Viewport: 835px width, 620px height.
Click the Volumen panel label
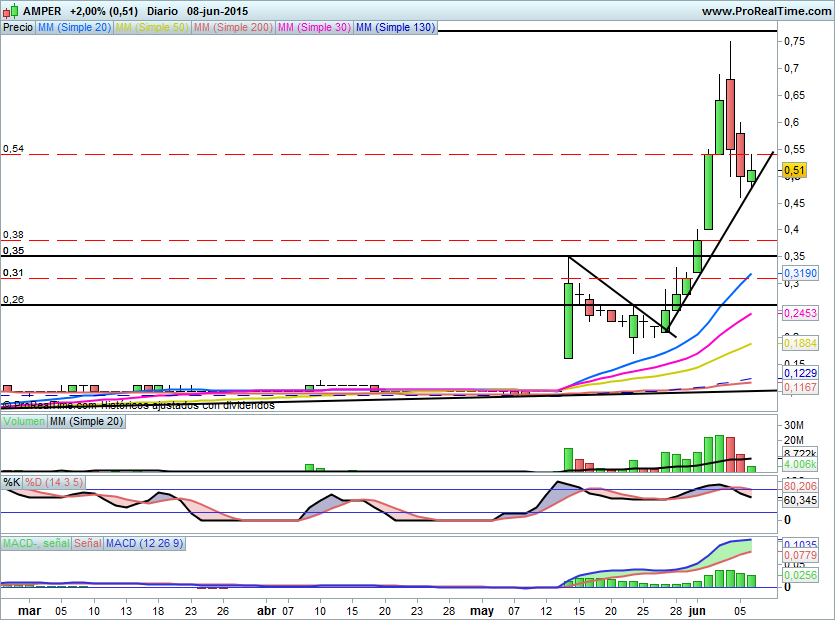click(24, 423)
